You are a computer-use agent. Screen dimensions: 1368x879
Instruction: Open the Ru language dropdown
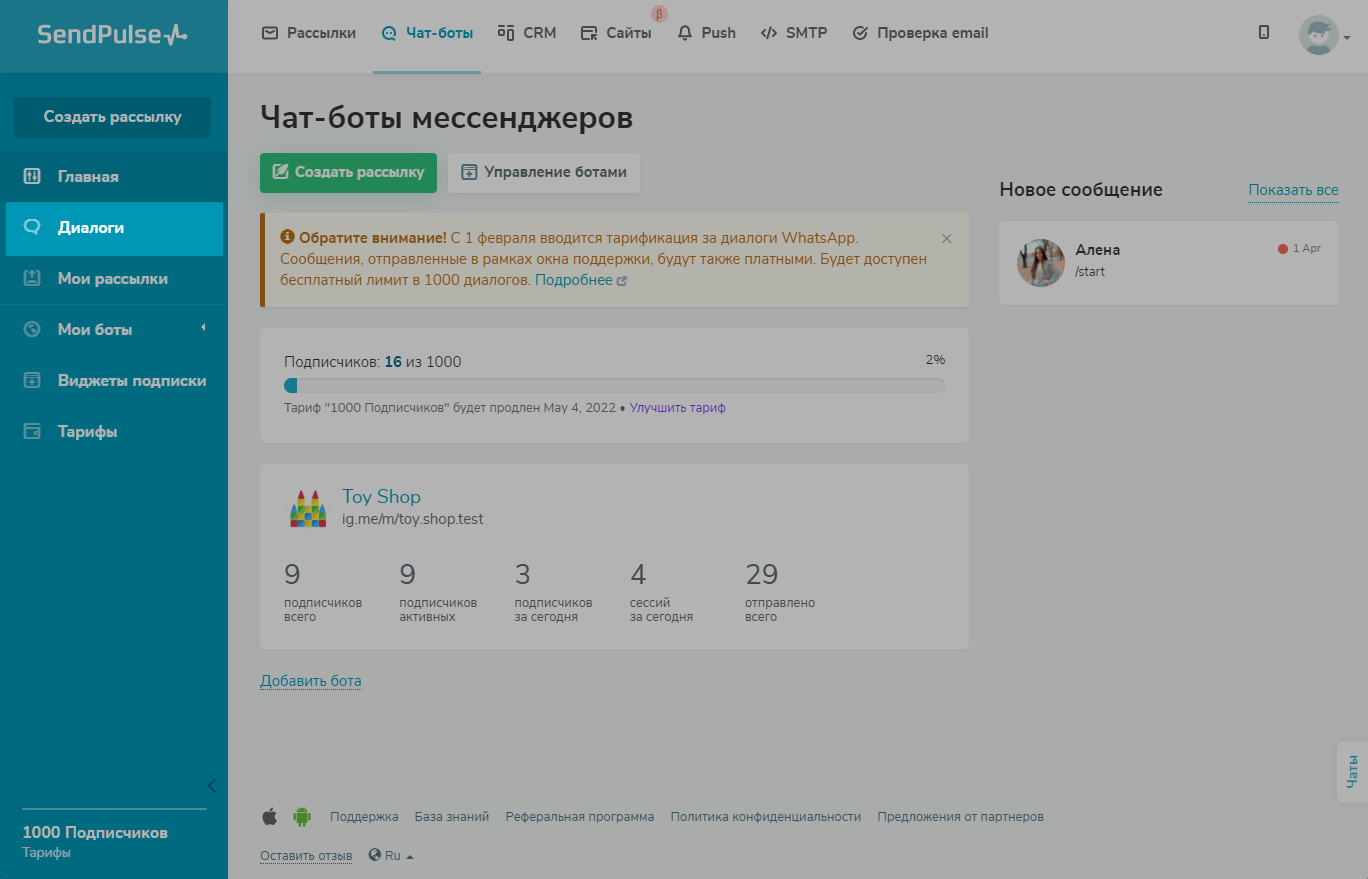pyautogui.click(x=391, y=856)
